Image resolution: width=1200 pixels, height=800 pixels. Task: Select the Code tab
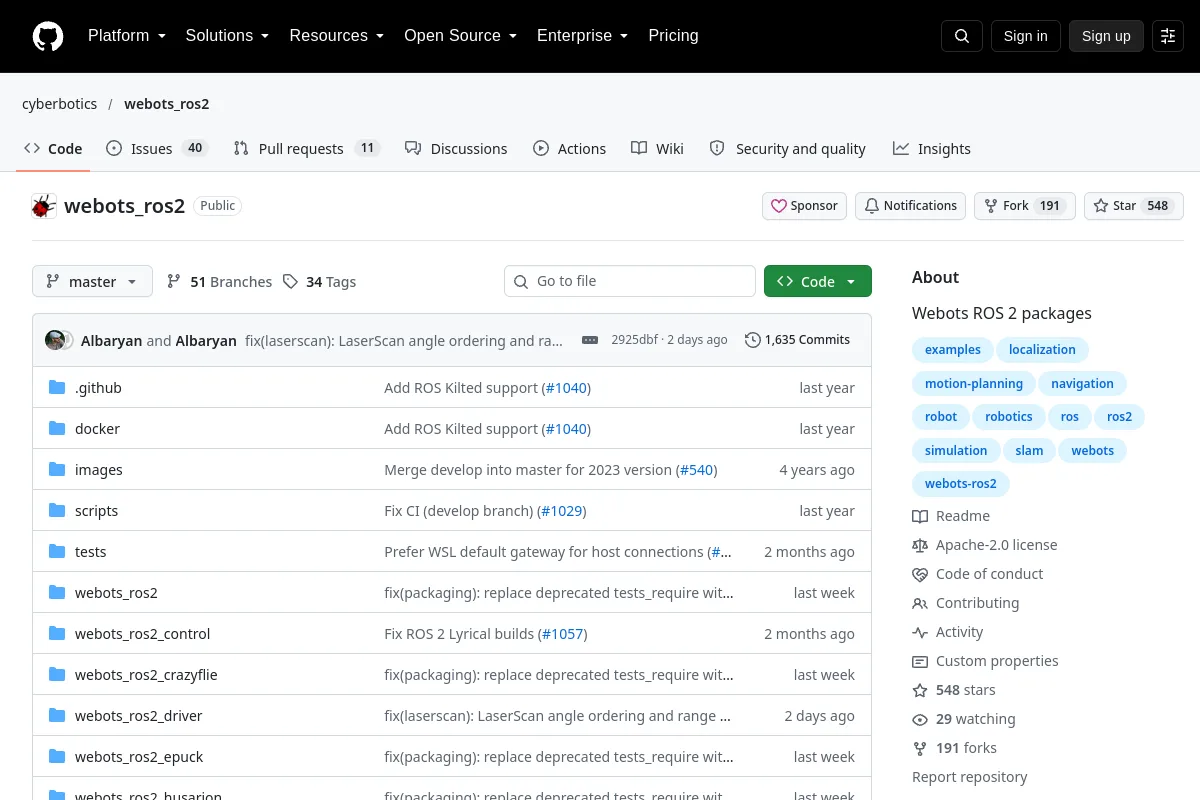(53, 149)
